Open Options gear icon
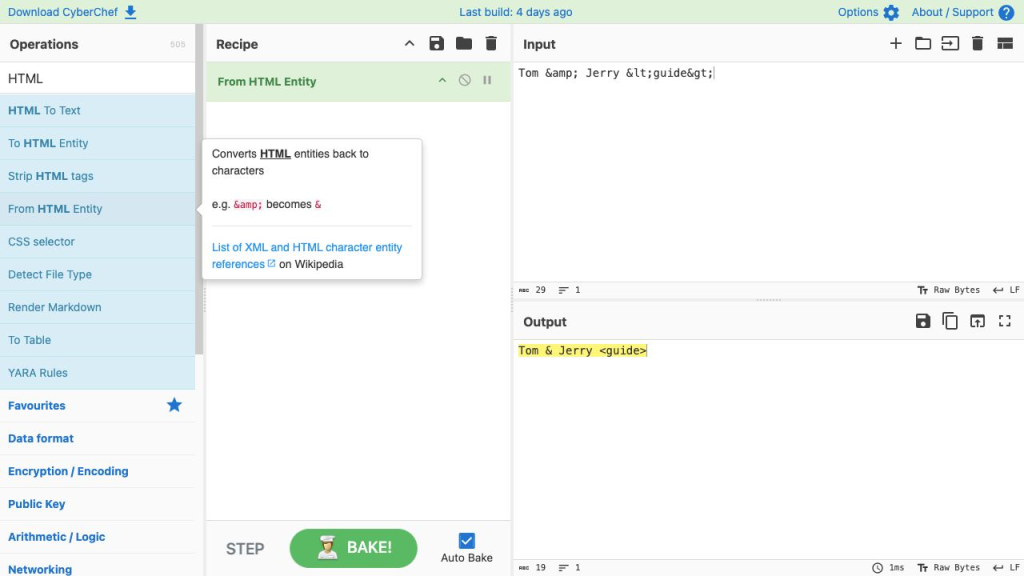This screenshot has width=1024, height=576. tap(891, 12)
